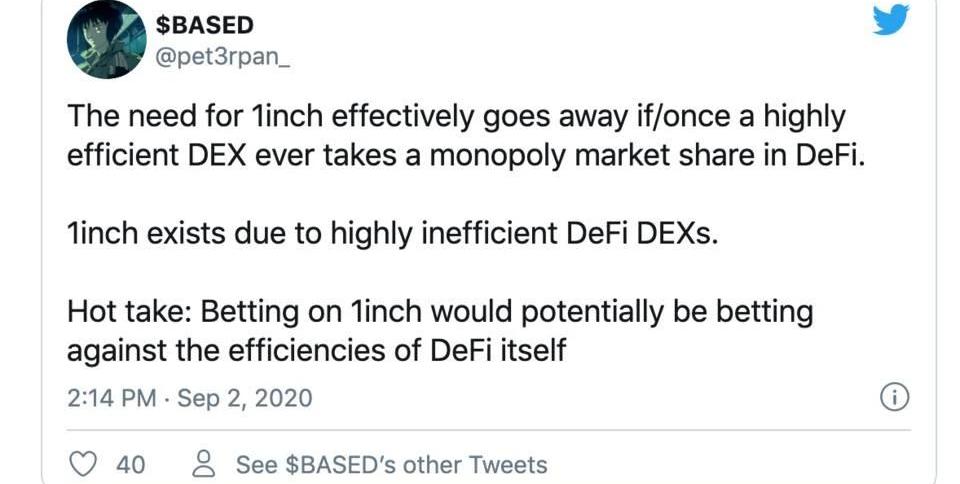Image resolution: width=960 pixels, height=484 pixels.
Task: Click the 'Hot take' paragraph text
Action: tap(440, 331)
